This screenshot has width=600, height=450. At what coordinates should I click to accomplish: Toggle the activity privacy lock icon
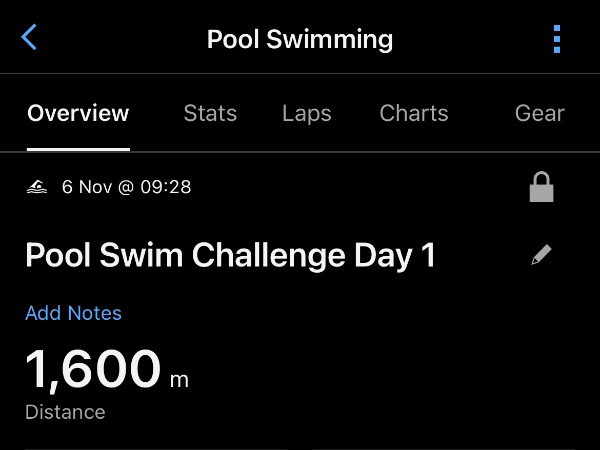click(541, 187)
